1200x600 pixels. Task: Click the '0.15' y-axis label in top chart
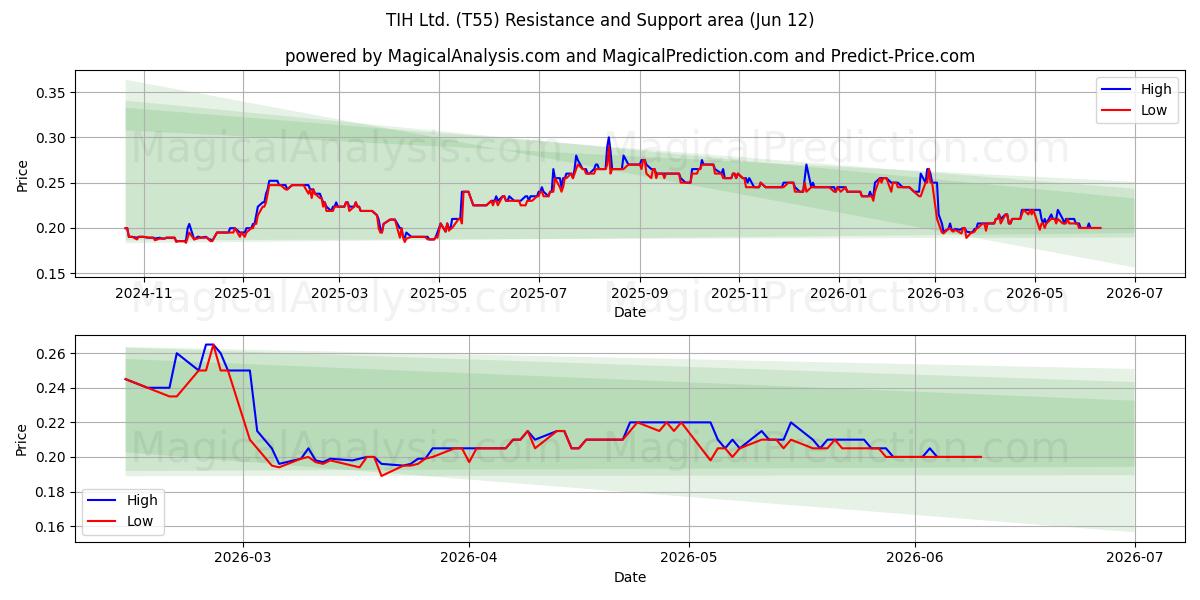click(52, 274)
